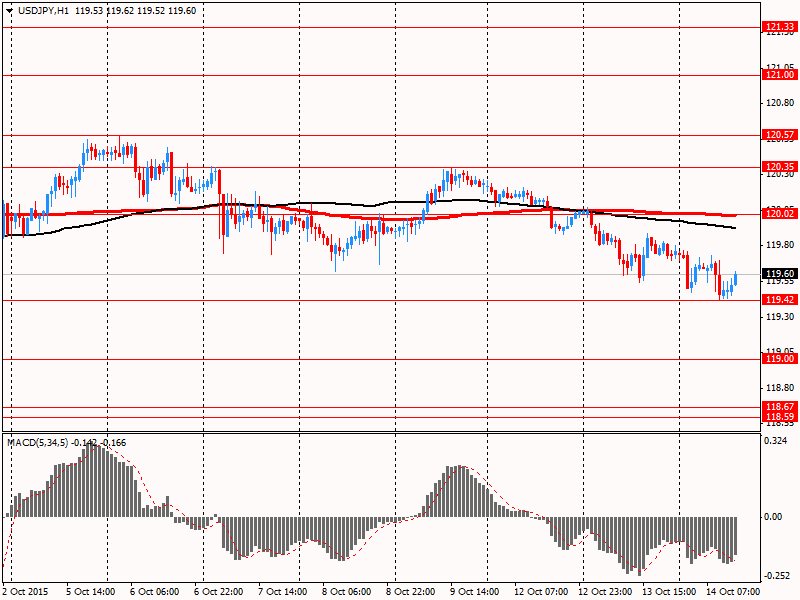This screenshot has width=800, height=600.
Task: Click the 12 Oct 07:00 time label
Action: [541, 592]
